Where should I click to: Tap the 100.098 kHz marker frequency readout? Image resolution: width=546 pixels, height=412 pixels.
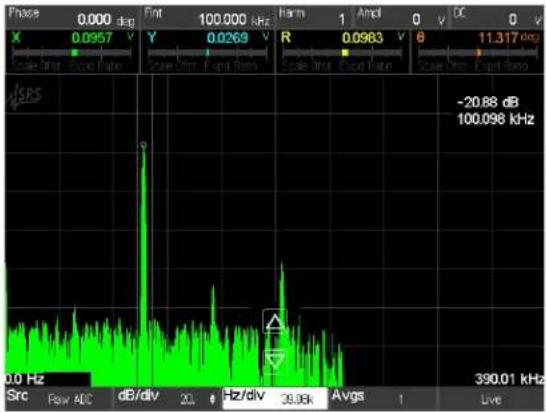(496, 119)
